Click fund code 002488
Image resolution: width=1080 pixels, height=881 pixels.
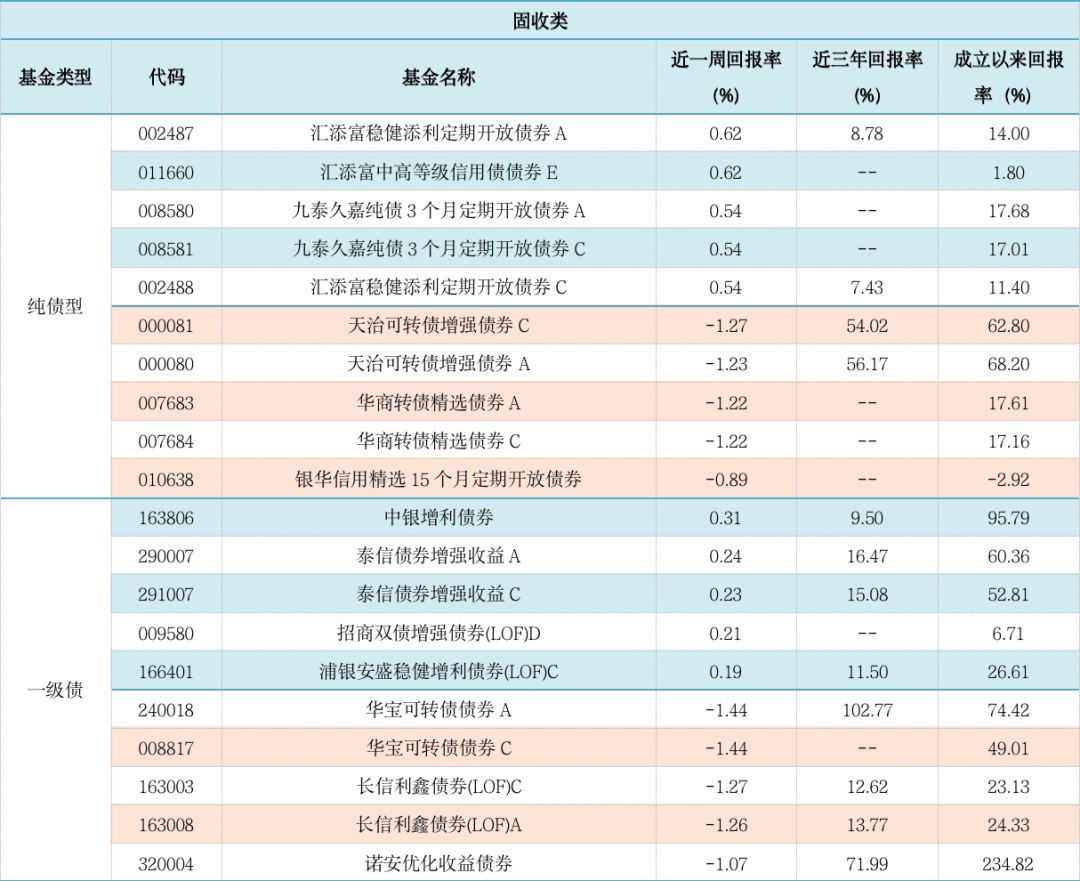pos(166,287)
